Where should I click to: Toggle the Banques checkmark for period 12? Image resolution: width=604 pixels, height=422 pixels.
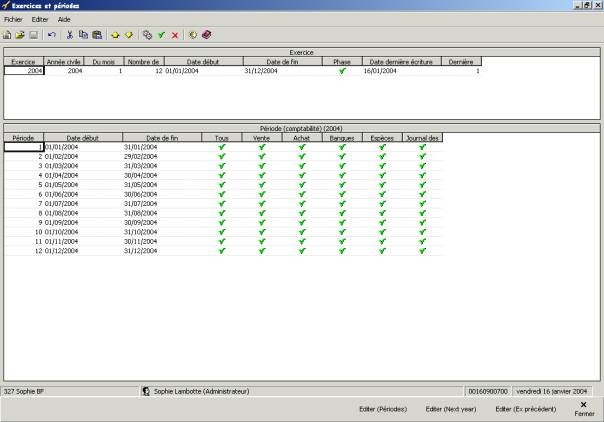click(342, 250)
